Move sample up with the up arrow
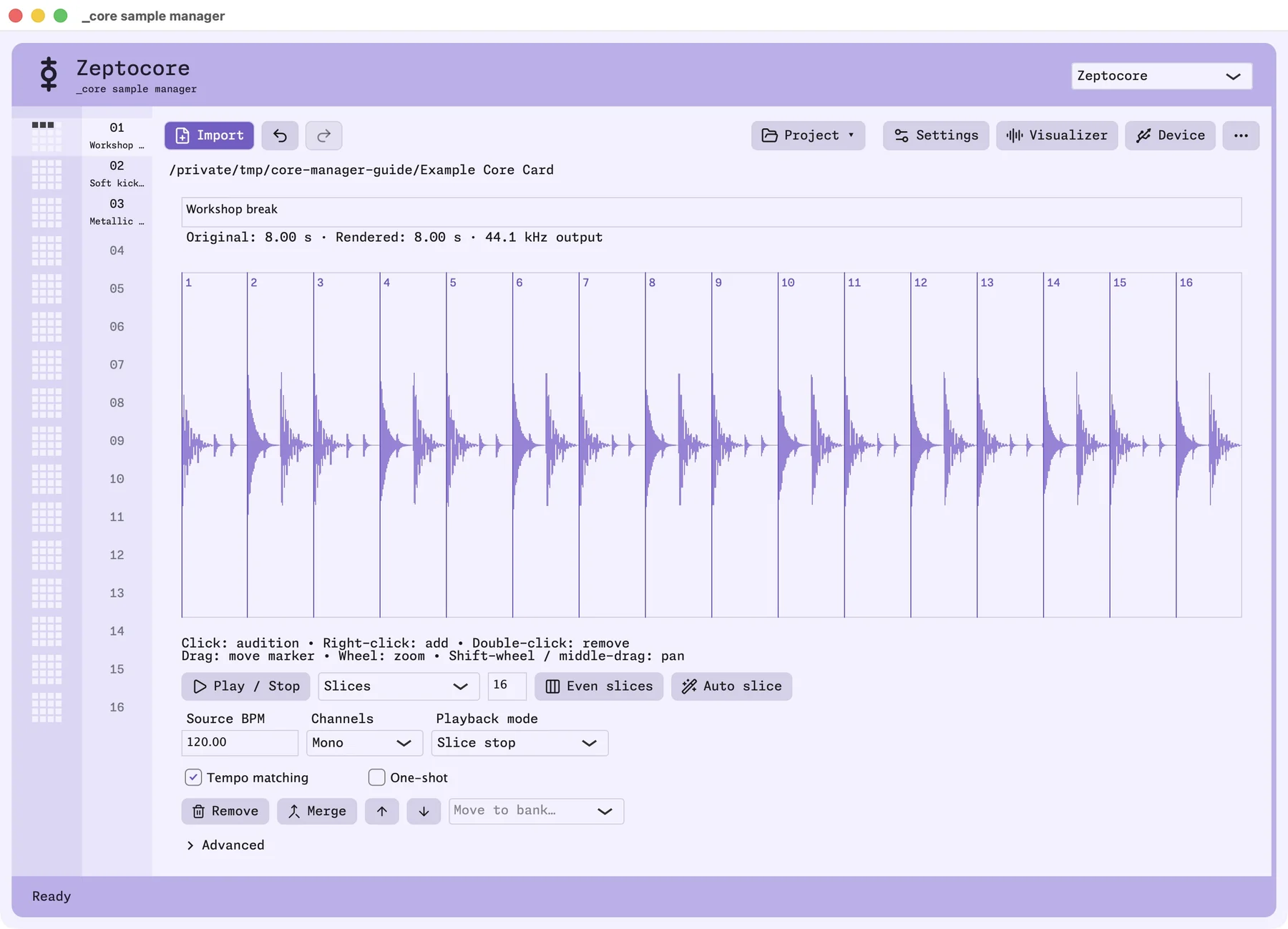The width and height of the screenshot is (1288, 929). 382,811
